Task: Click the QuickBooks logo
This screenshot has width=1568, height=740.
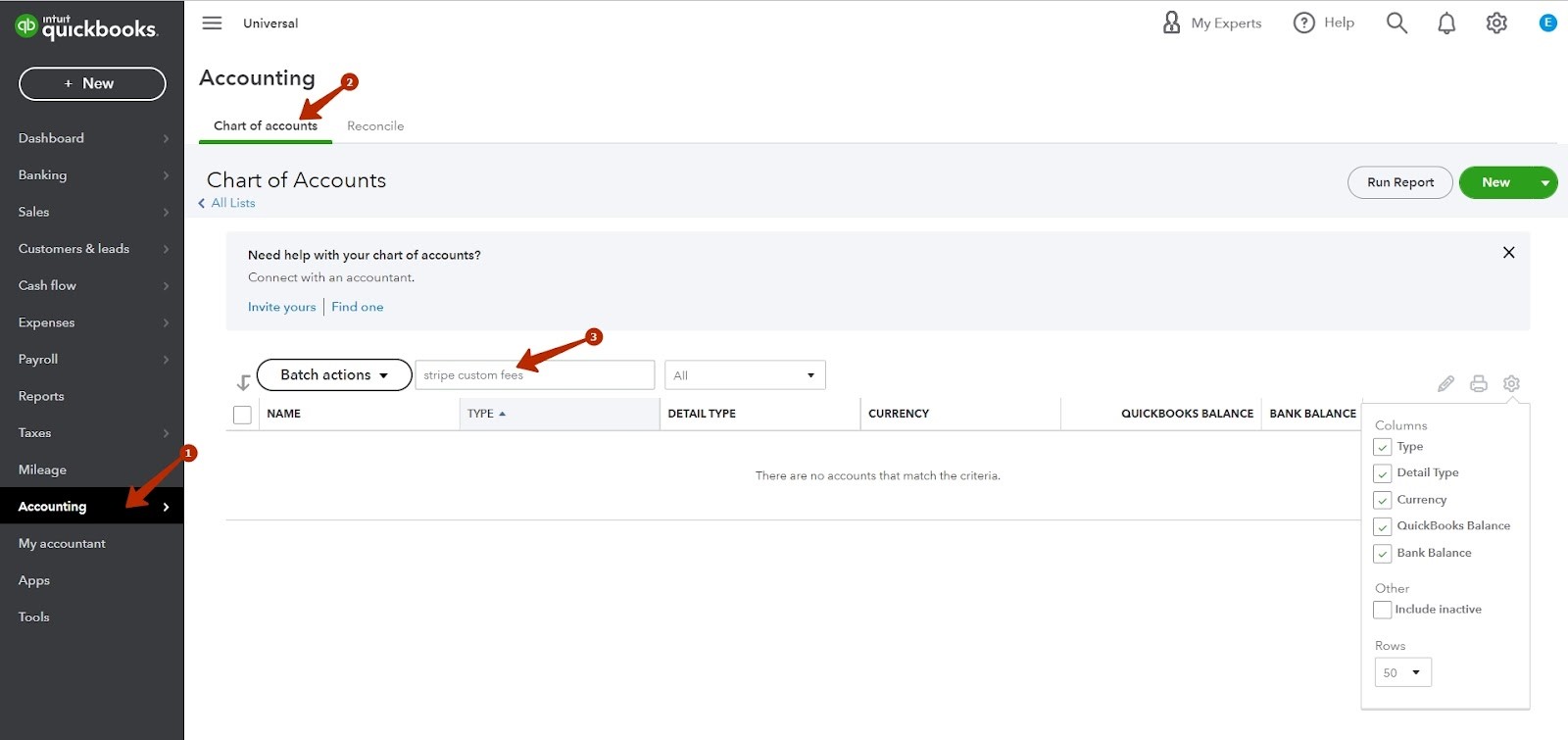Action: coord(86,27)
